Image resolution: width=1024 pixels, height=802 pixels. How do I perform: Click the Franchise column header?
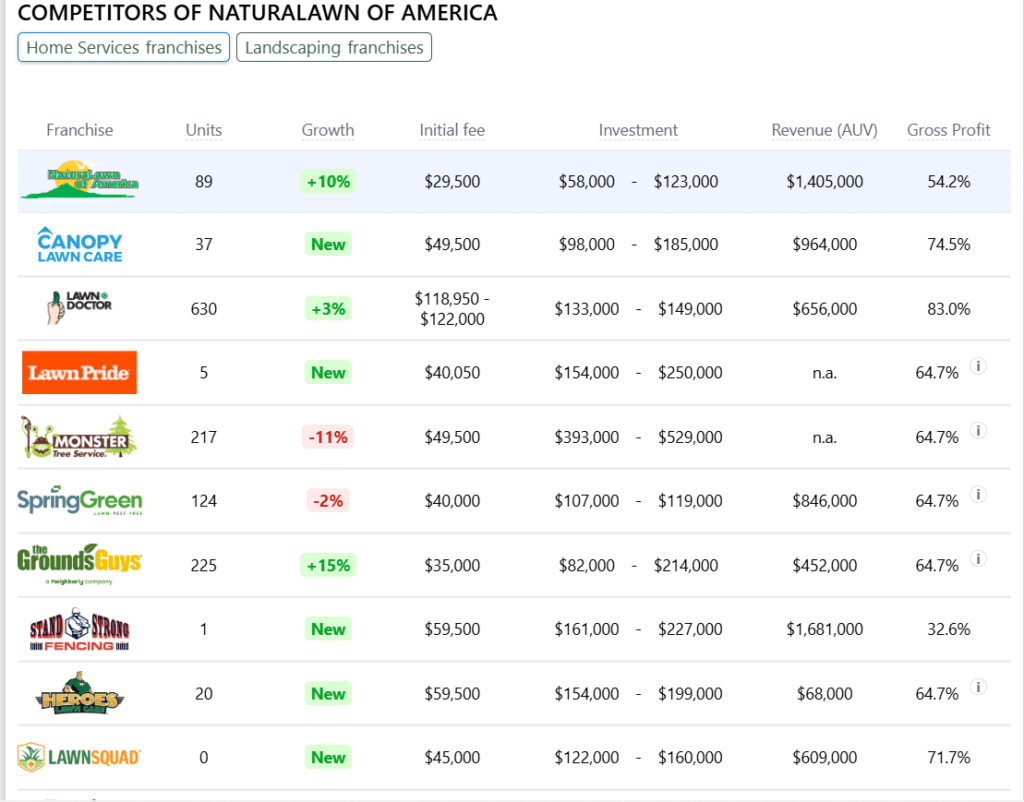[80, 130]
